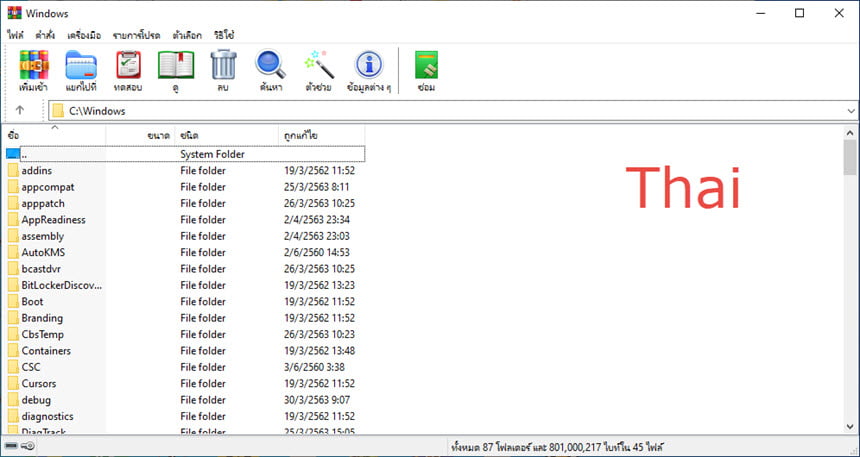This screenshot has width=860, height=457.
Task: Click the vertical scrollbar thumb
Action: tap(850, 157)
